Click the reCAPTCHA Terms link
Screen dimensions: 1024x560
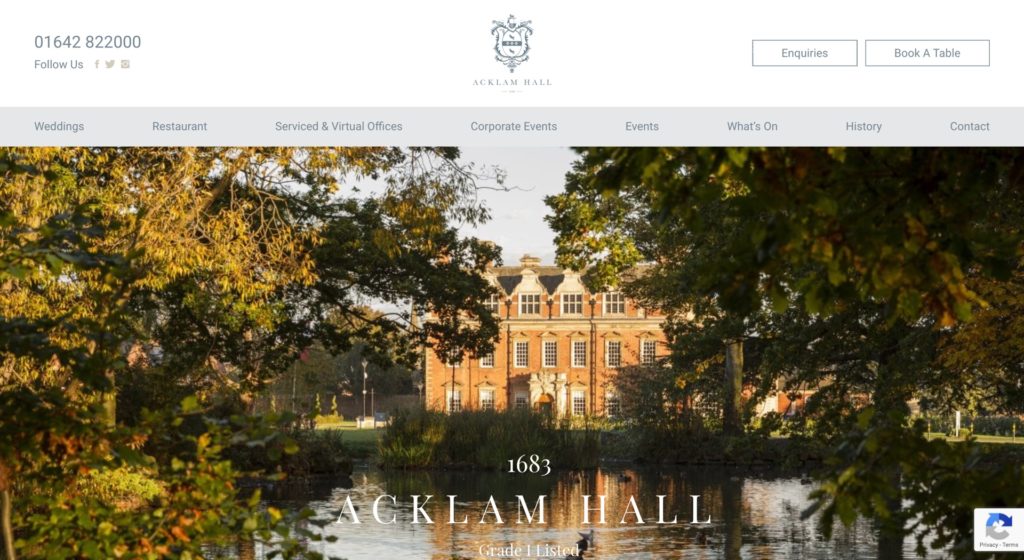coord(1010,545)
